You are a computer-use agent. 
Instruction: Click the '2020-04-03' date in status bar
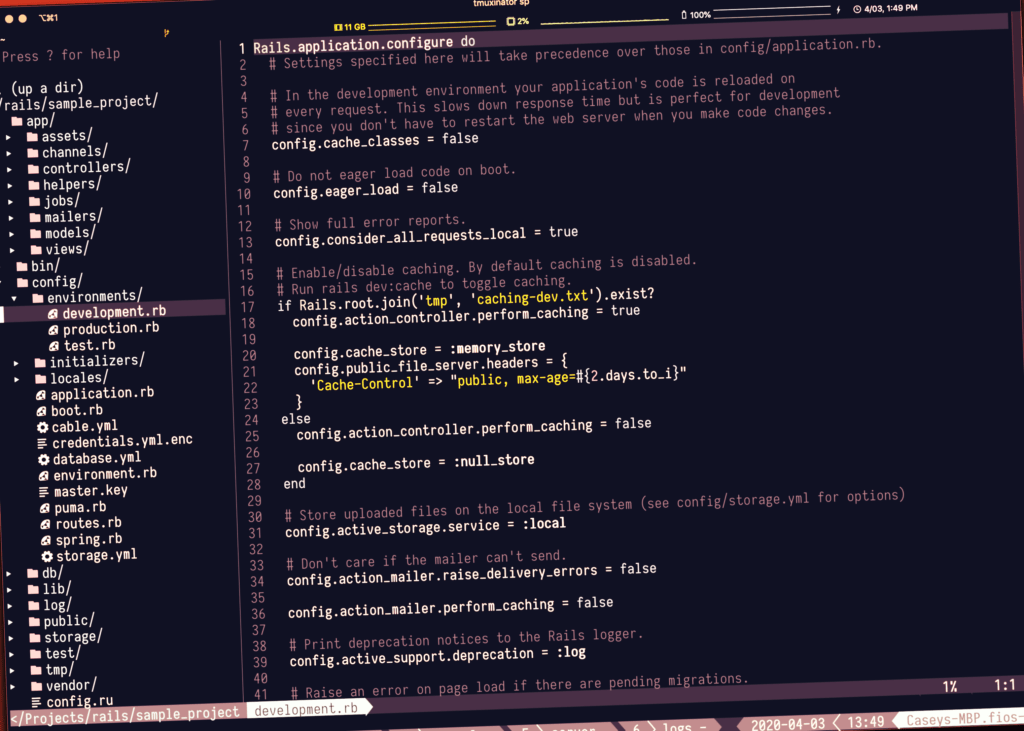point(787,724)
